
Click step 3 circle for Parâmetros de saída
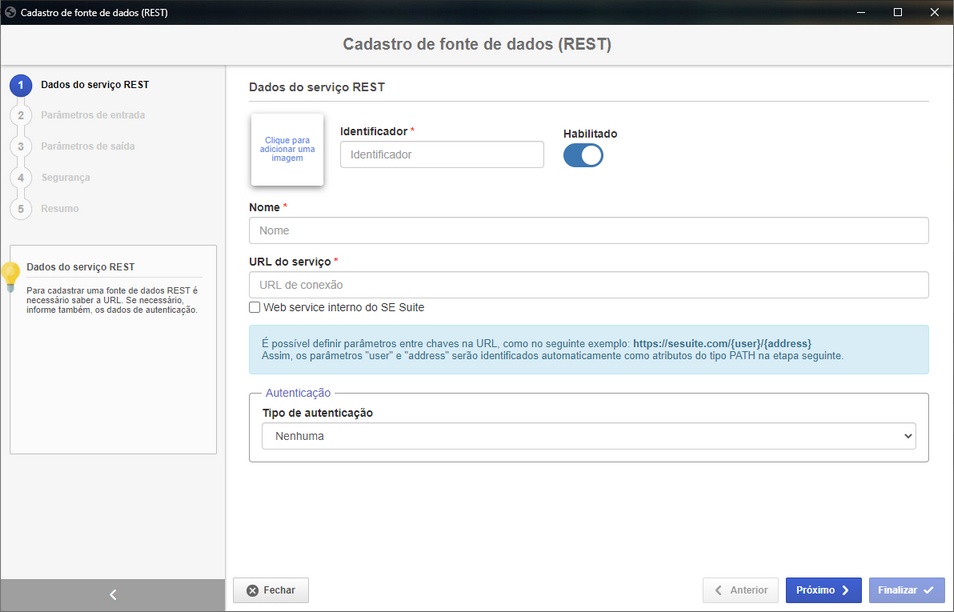click(x=20, y=147)
